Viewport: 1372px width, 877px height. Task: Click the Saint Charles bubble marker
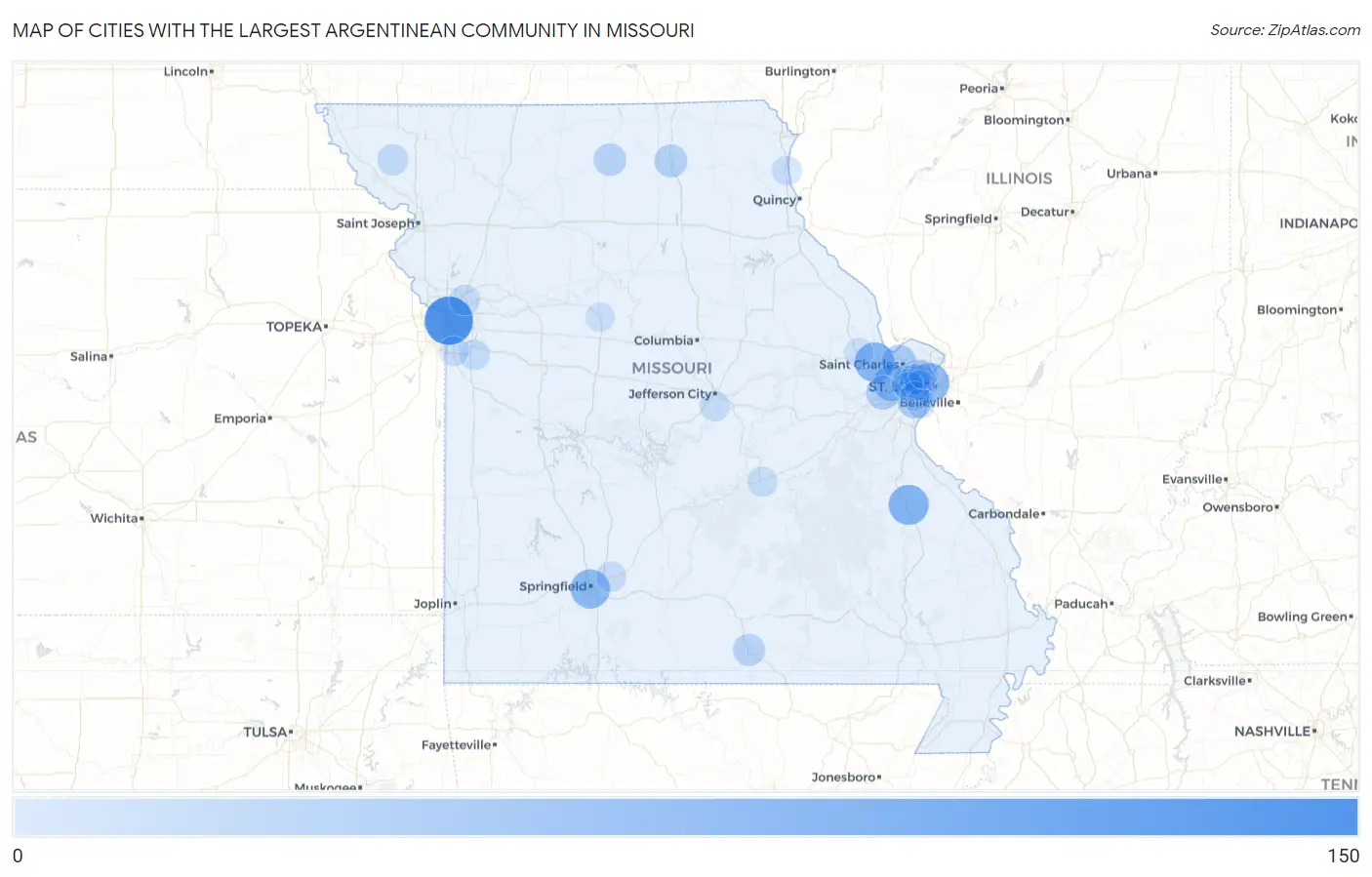pos(873,362)
